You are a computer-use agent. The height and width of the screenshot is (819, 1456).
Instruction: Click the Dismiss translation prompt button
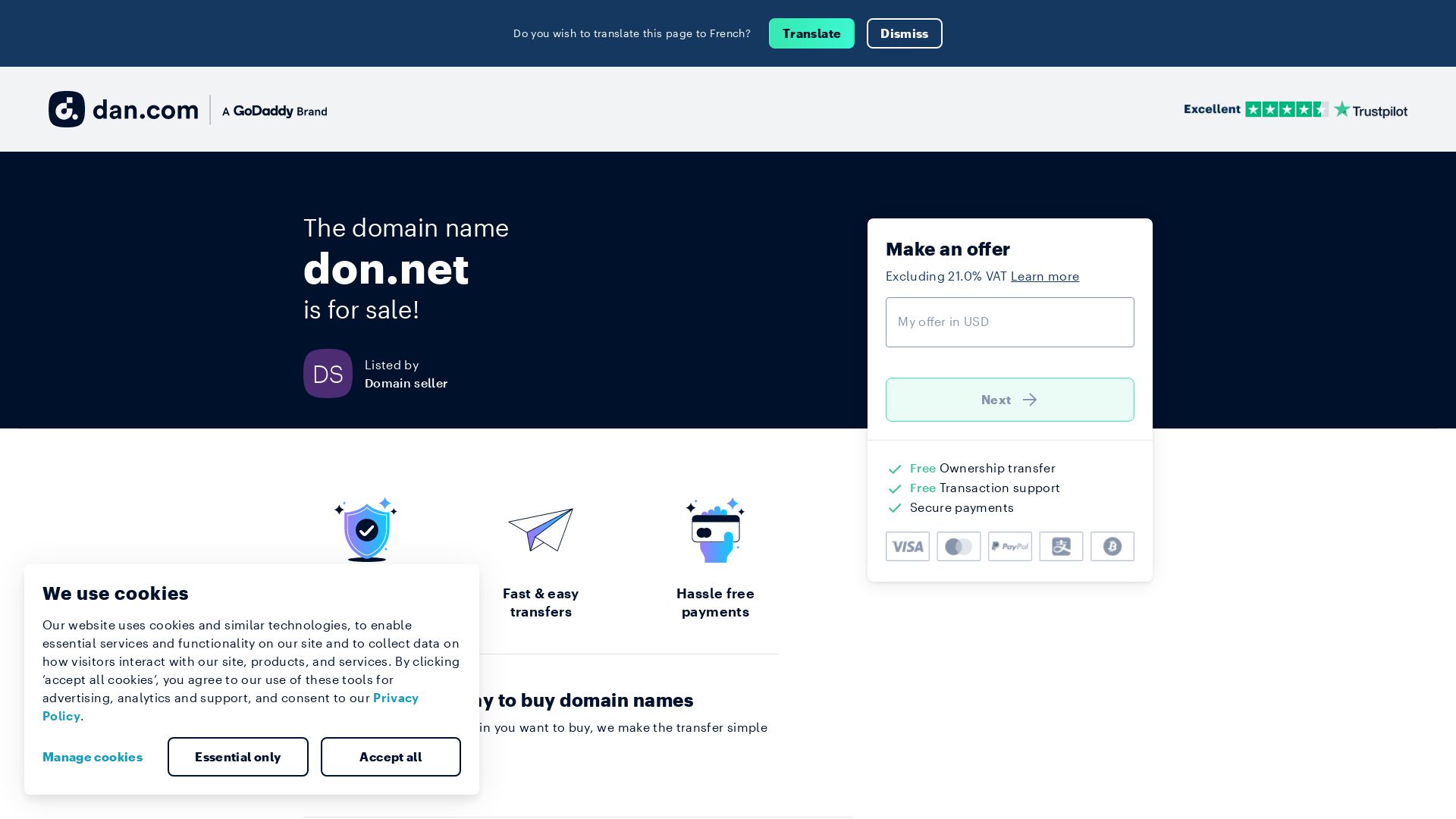point(904,33)
